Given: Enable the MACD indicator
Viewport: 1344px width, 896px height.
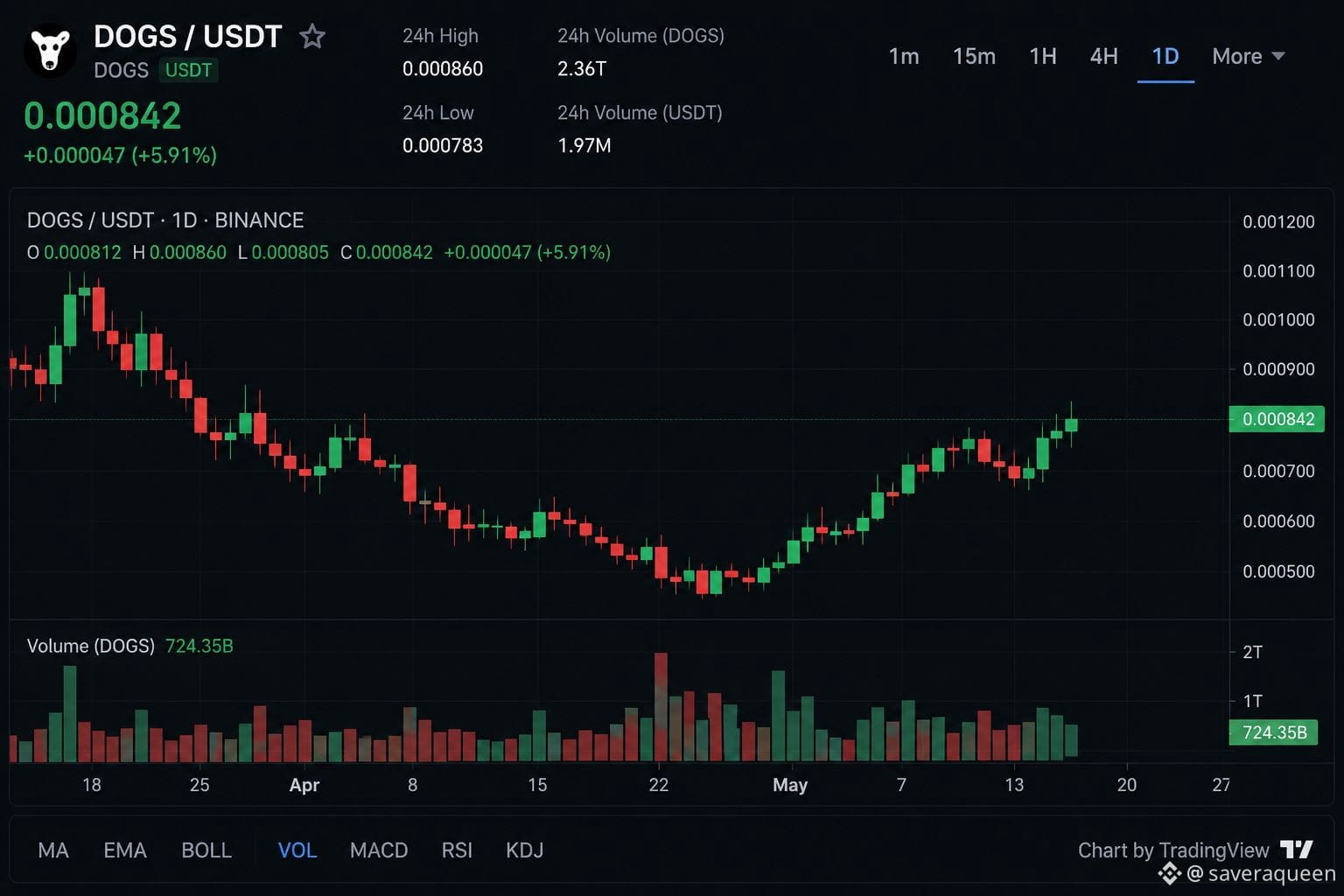Looking at the screenshot, I should (x=379, y=850).
